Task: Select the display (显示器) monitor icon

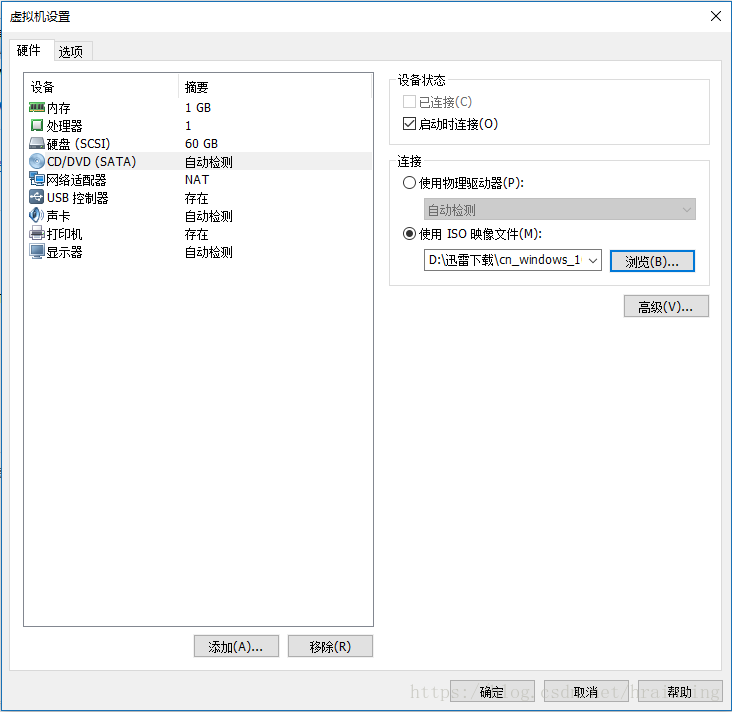Action: click(37, 252)
